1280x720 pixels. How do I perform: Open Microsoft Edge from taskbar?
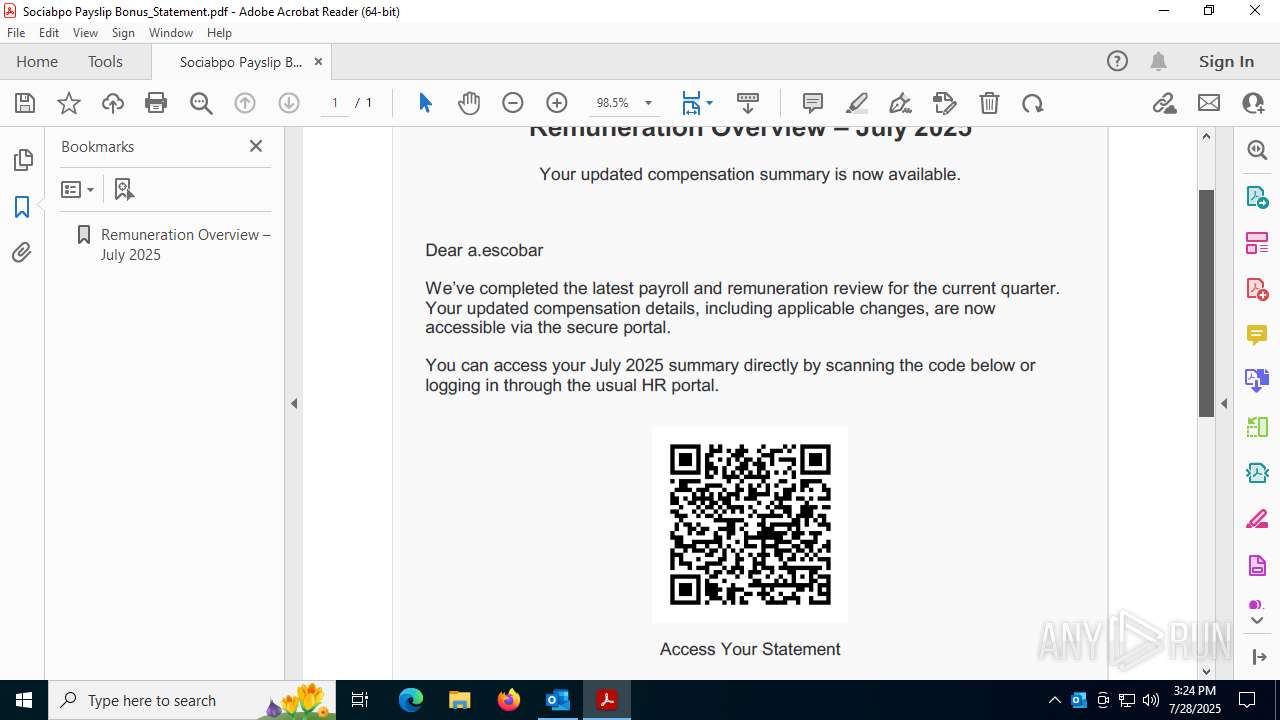coord(411,700)
